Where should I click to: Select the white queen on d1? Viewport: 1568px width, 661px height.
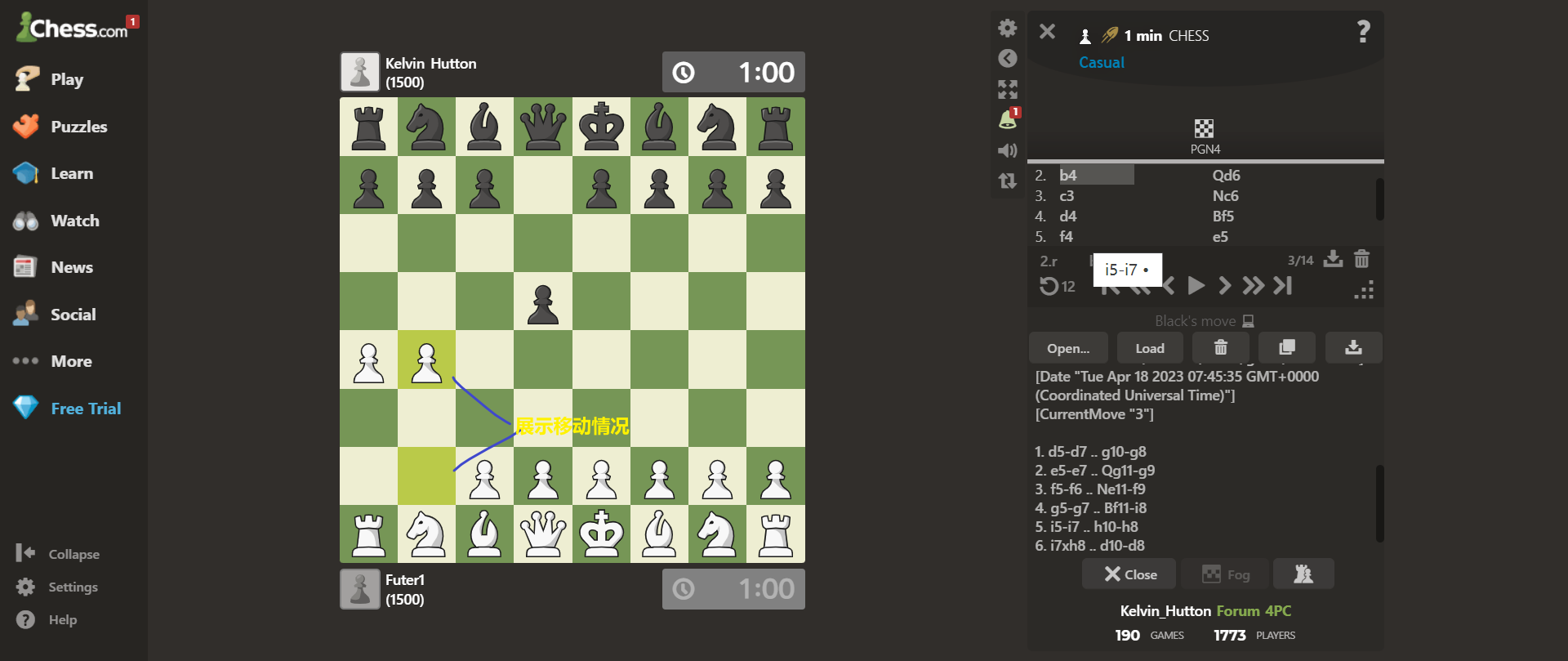pos(543,534)
